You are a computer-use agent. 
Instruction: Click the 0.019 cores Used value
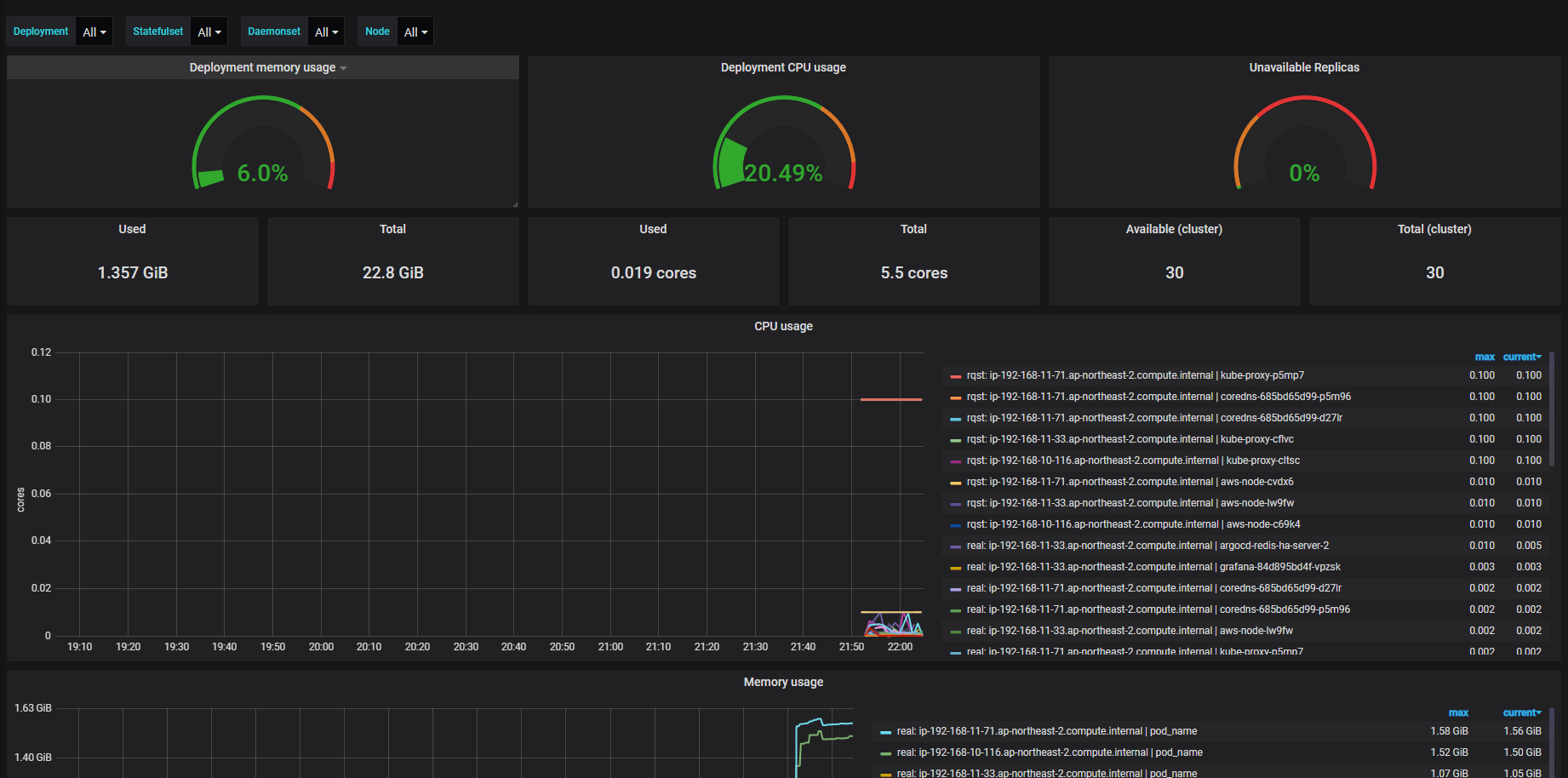click(654, 273)
